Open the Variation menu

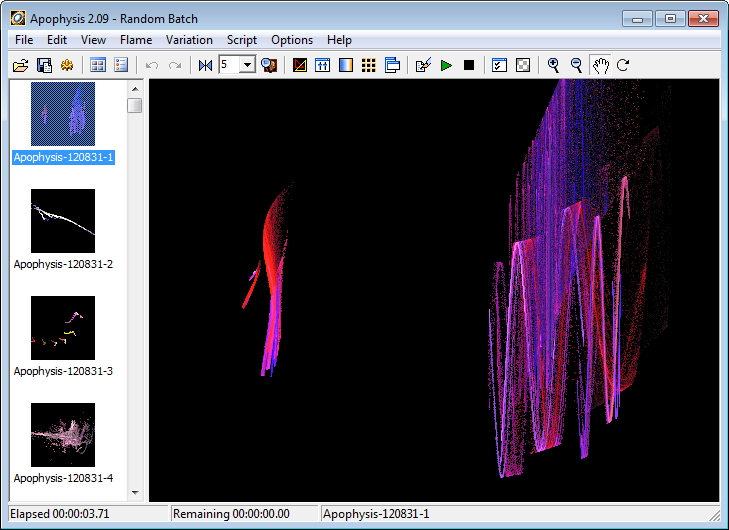pyautogui.click(x=189, y=40)
